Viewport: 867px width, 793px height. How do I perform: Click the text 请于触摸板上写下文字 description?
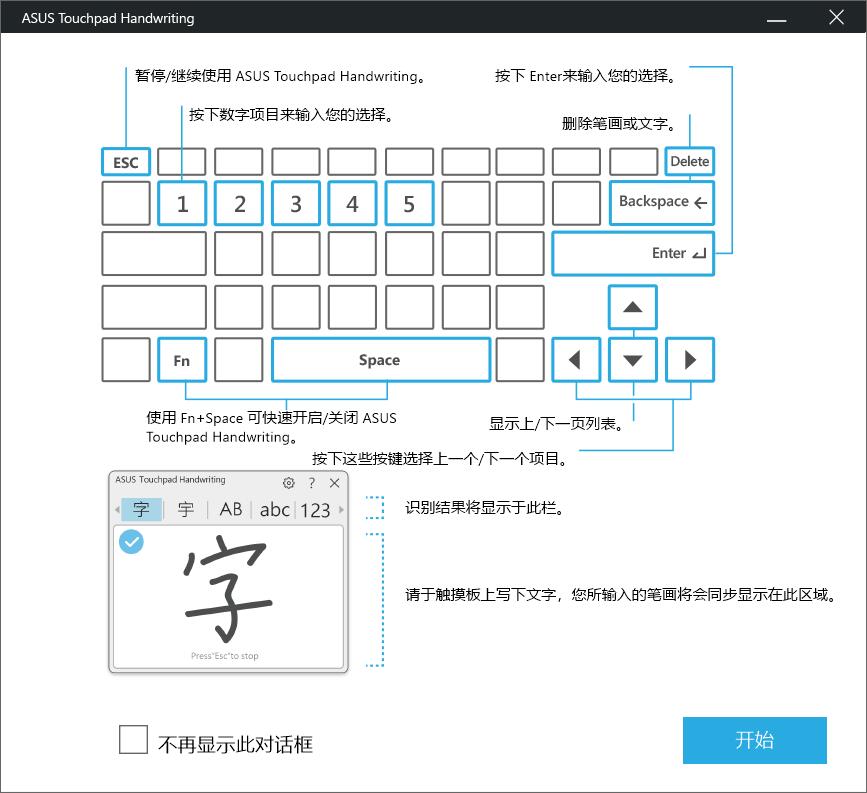point(621,594)
